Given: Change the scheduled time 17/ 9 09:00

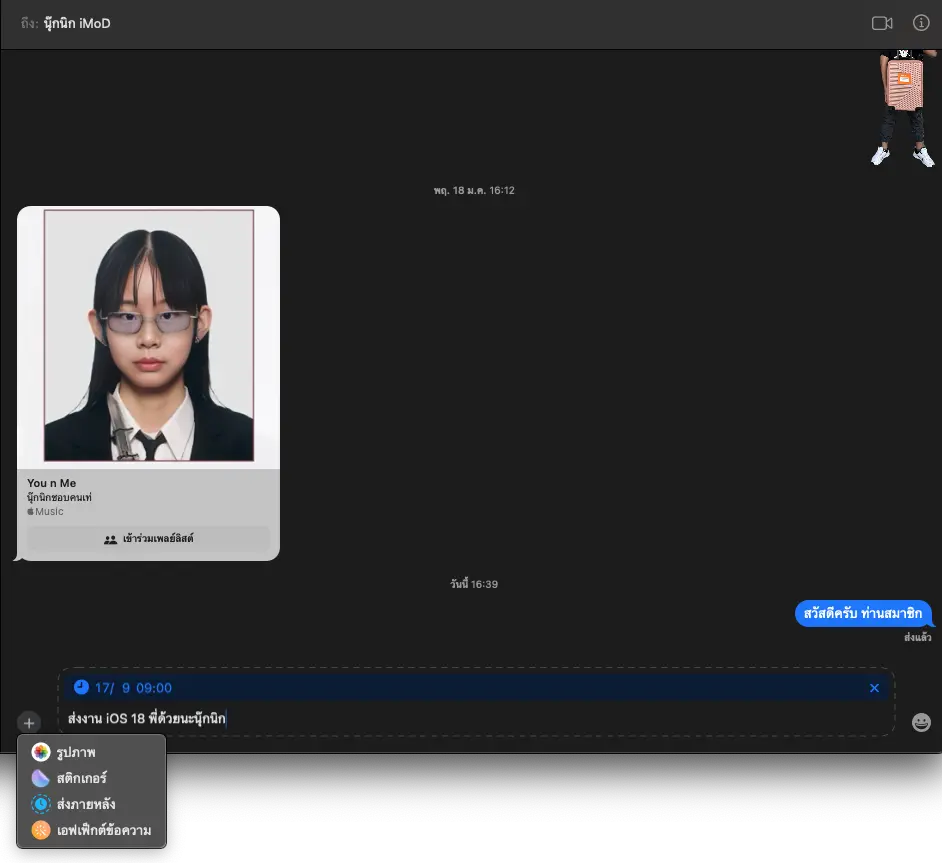Looking at the screenshot, I should click(x=133, y=688).
